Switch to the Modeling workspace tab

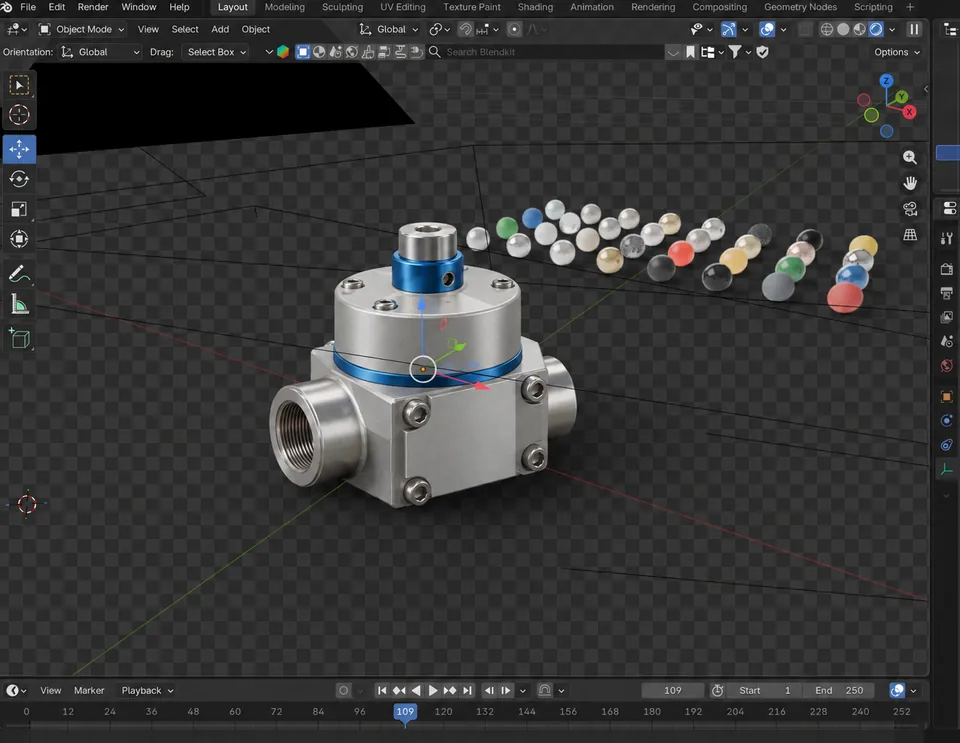coord(284,7)
